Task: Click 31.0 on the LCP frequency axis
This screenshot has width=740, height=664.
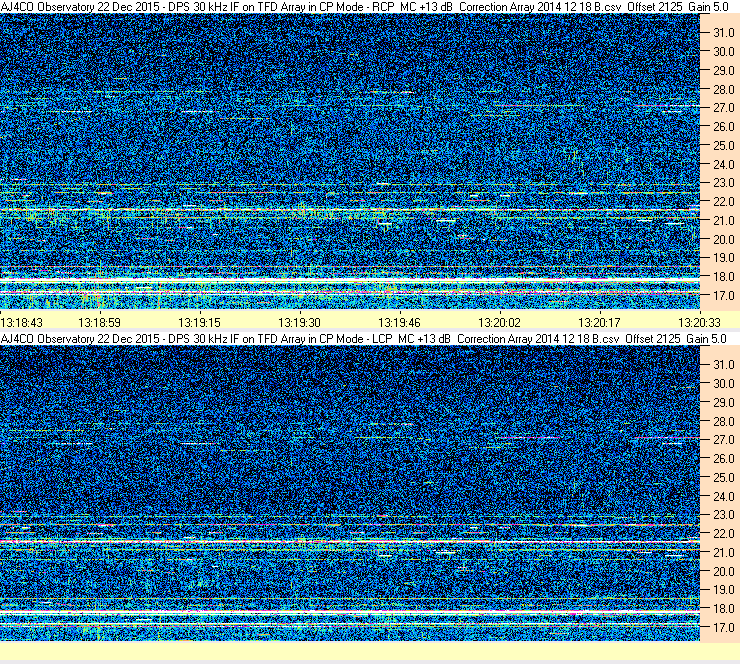Action: point(723,365)
